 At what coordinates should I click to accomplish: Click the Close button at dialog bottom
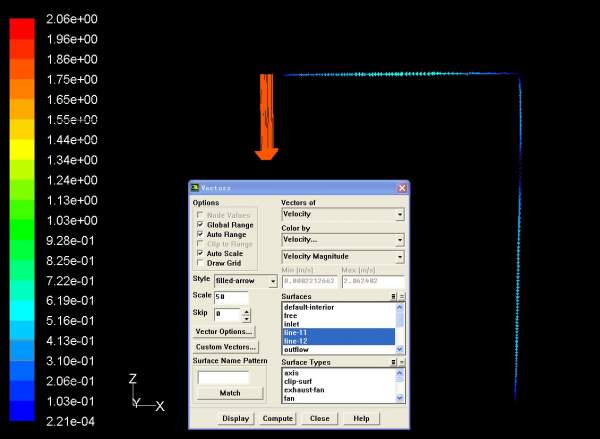coord(320,418)
